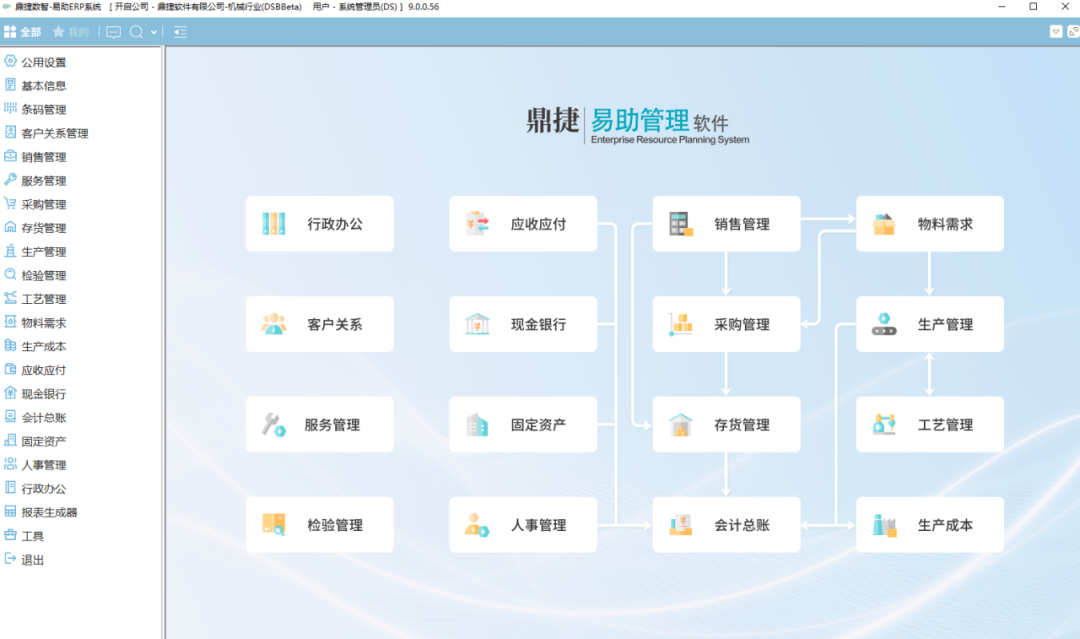Open the search dropdown chevron
1080x639 pixels.
(x=153, y=33)
